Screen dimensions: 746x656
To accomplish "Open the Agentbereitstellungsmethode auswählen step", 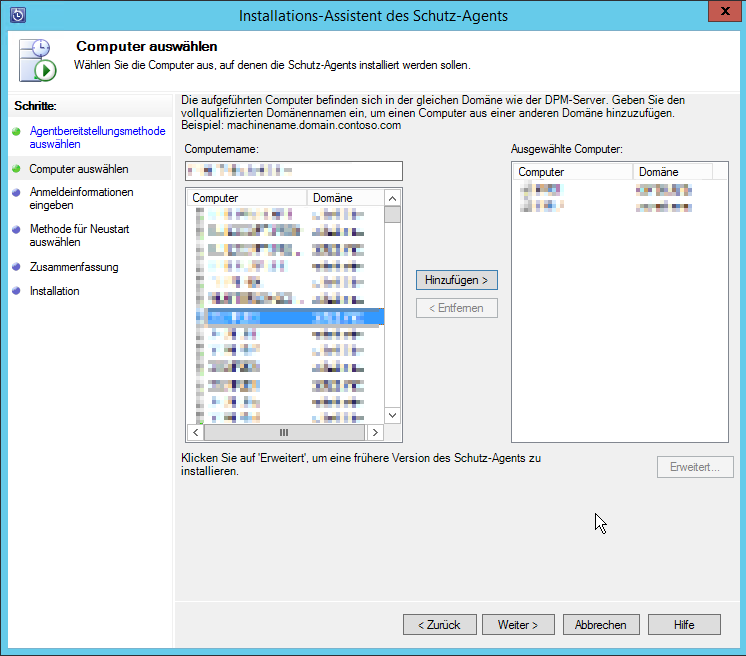I will 96,137.
